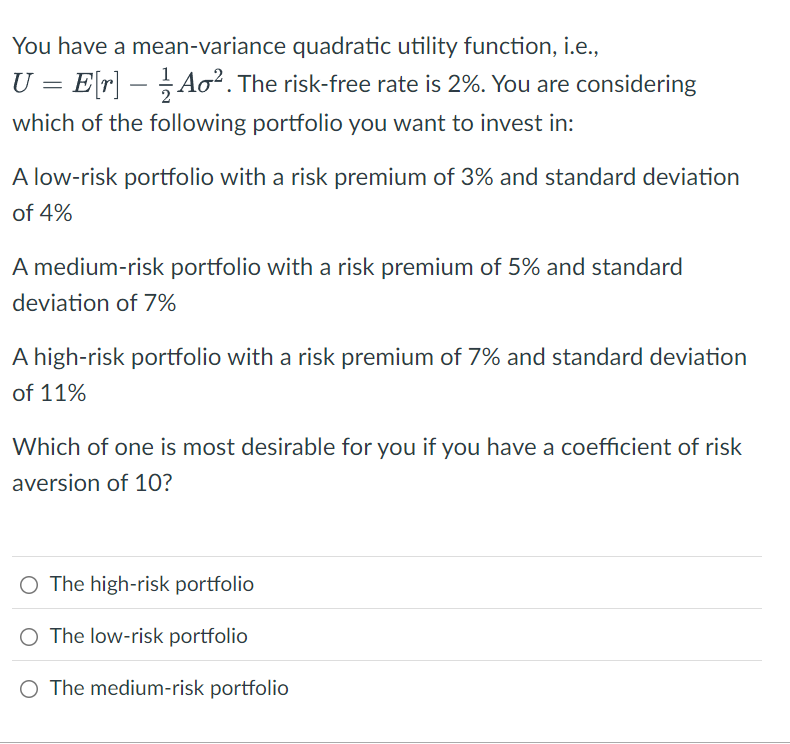790x744 pixels.
Task: Choose the medium-risk portfolio radio button
Action: point(29,689)
